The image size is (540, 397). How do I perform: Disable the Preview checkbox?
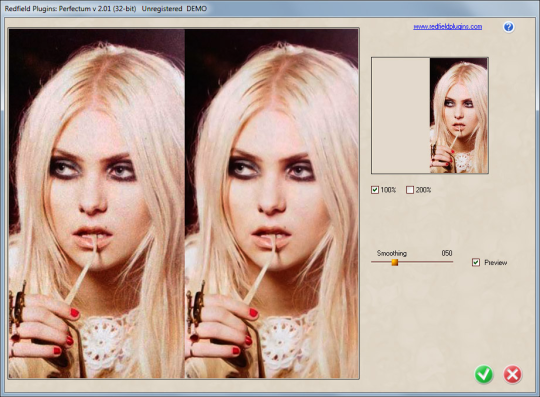coord(476,262)
